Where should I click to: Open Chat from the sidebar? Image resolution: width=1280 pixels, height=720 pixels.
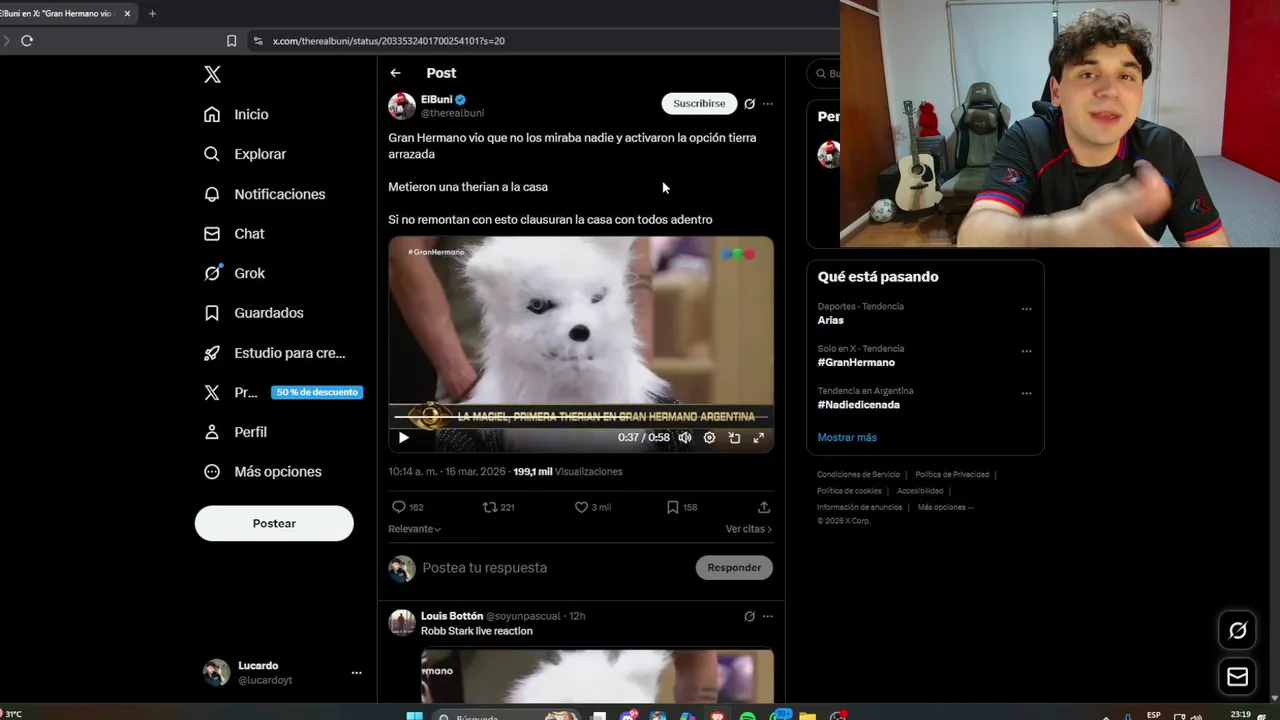point(235,233)
